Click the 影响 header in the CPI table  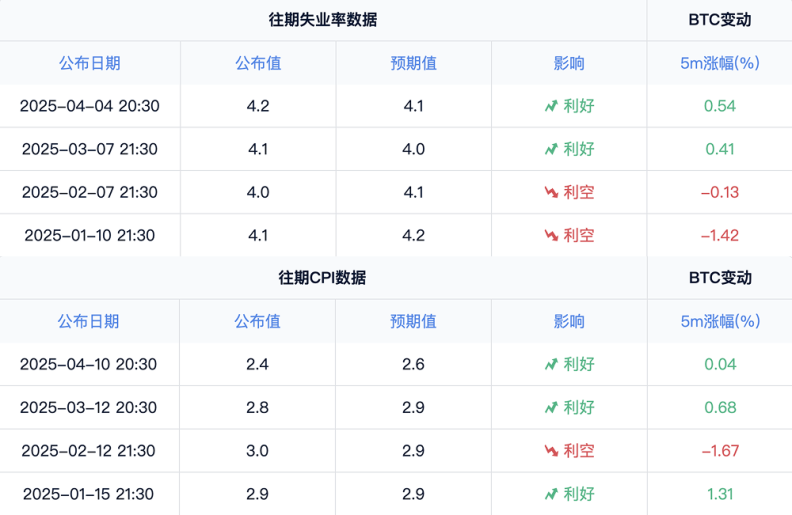tap(568, 321)
